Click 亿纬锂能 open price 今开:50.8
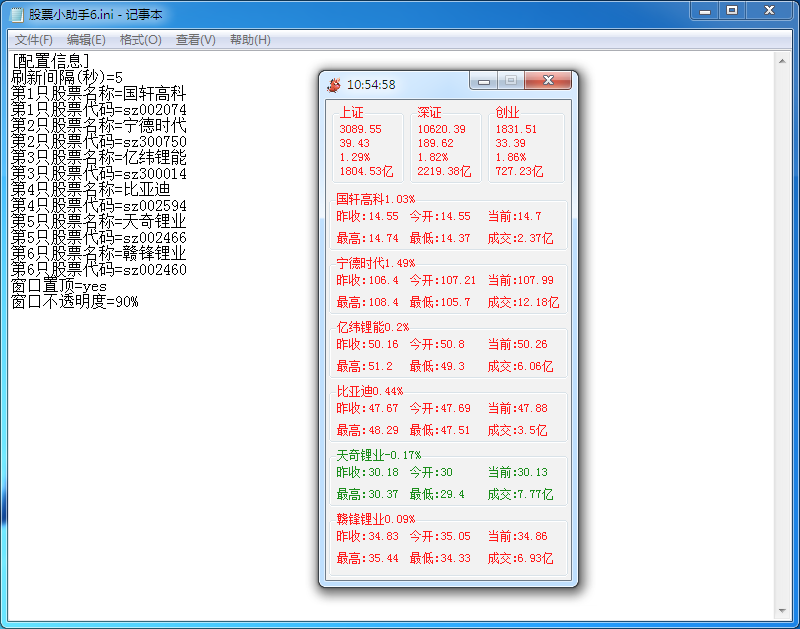Screen dimensions: 800x629 [x=437, y=344]
